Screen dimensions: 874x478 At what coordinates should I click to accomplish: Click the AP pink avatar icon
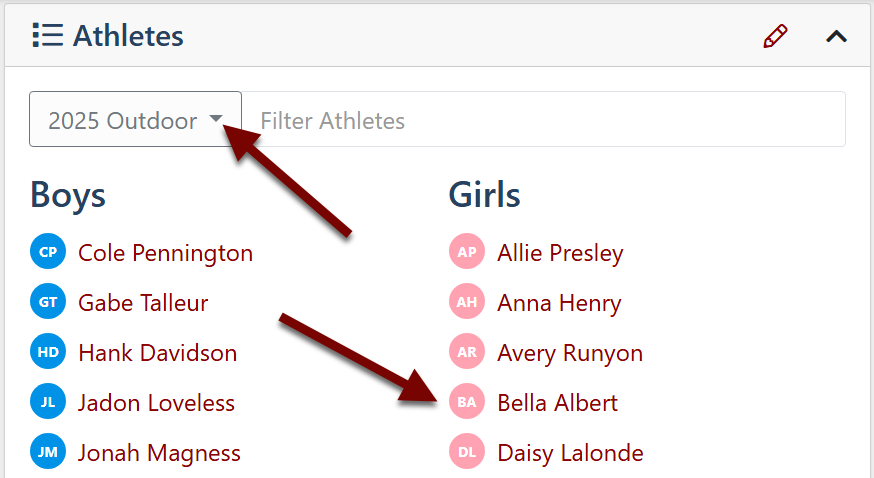point(467,251)
